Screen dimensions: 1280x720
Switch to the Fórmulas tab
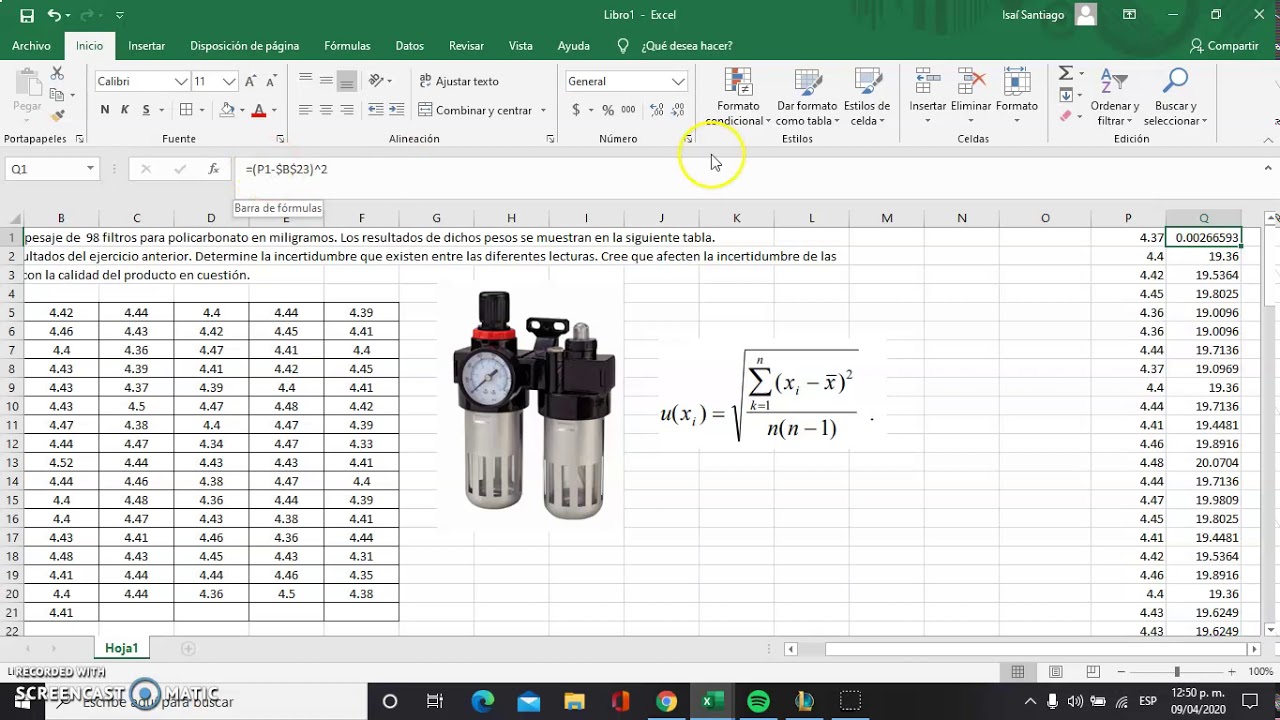[x=347, y=46]
